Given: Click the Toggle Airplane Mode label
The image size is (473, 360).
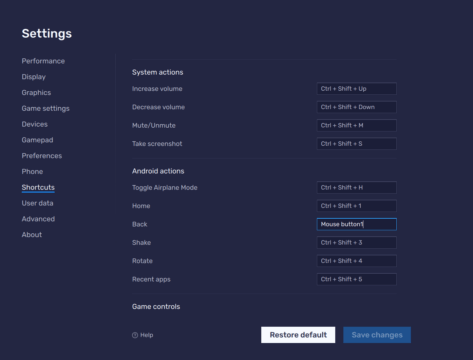Looking at the screenshot, I should click(x=165, y=187).
